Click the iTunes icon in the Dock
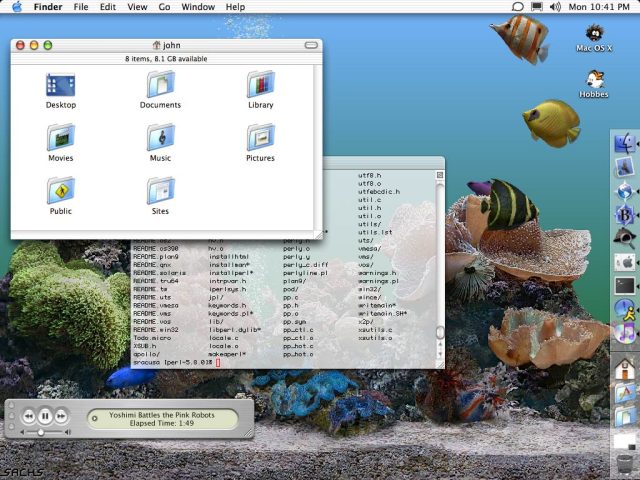640x480 pixels. click(624, 332)
